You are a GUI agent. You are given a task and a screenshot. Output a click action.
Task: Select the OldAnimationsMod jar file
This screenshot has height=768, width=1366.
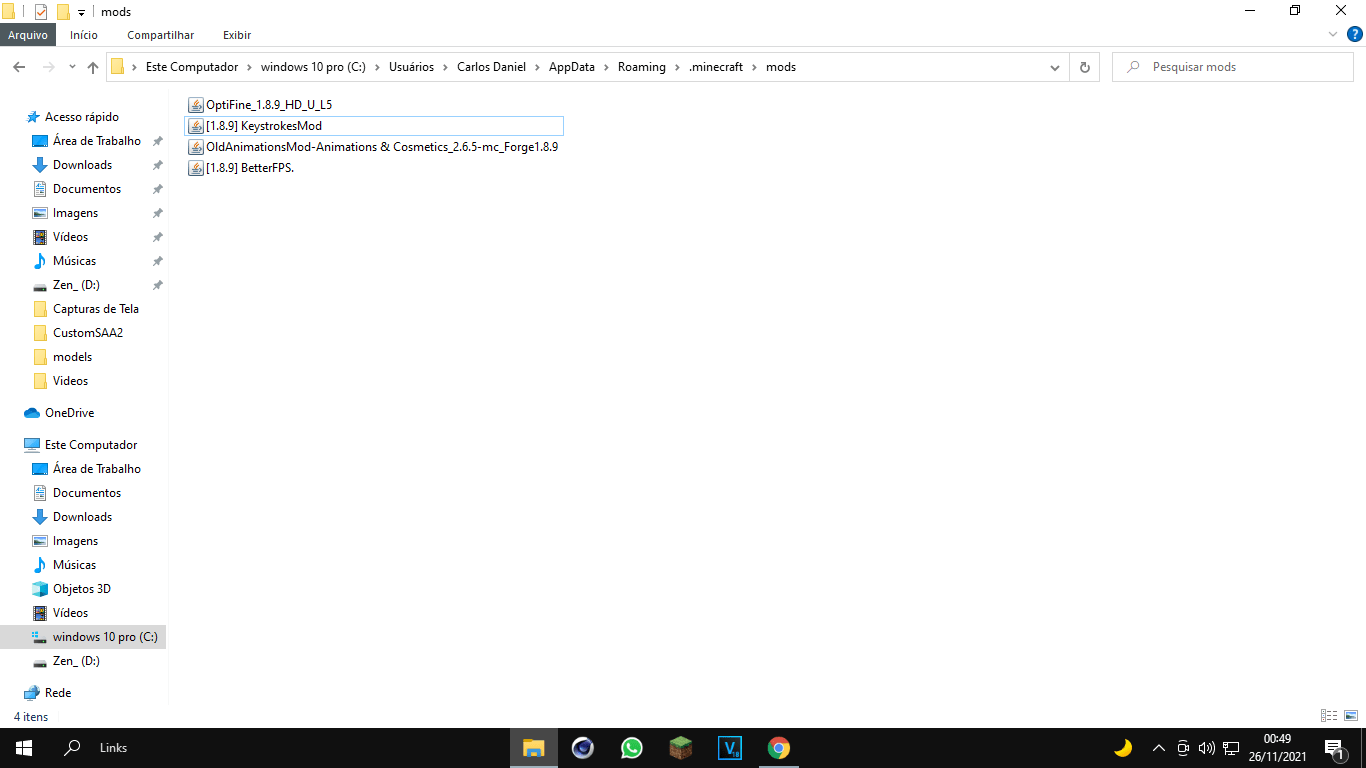tap(381, 147)
